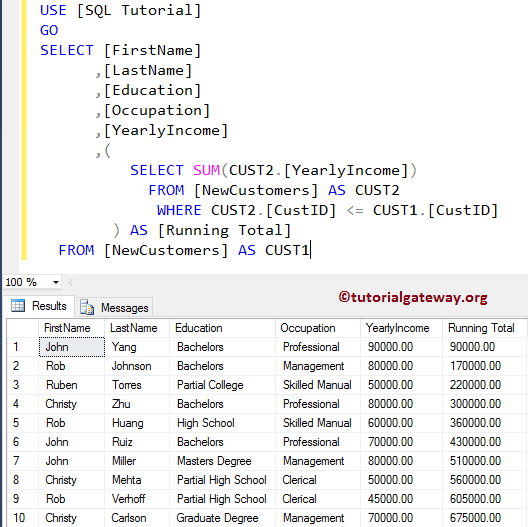This screenshot has width=528, height=527.
Task: Select row header number 5
Action: click(x=22, y=423)
